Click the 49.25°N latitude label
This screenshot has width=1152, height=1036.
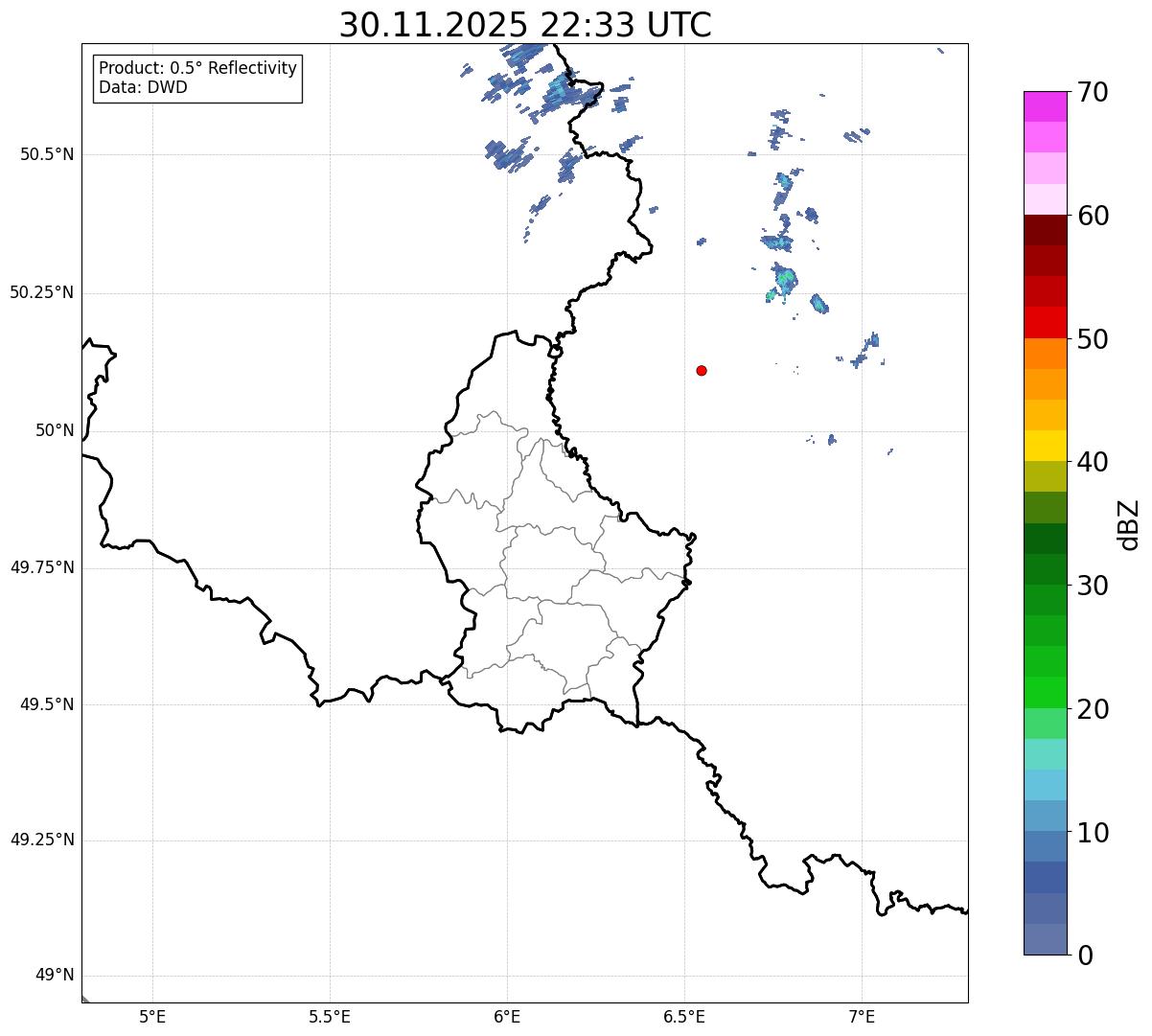click(41, 840)
